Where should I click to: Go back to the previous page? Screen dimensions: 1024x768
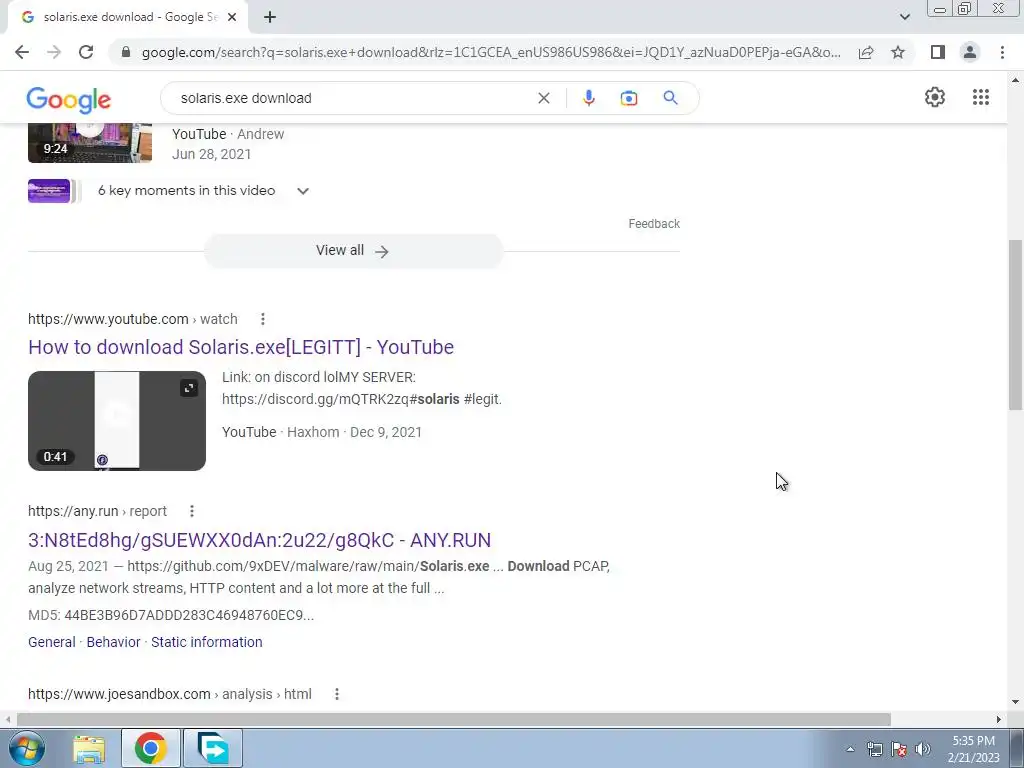click(22, 52)
